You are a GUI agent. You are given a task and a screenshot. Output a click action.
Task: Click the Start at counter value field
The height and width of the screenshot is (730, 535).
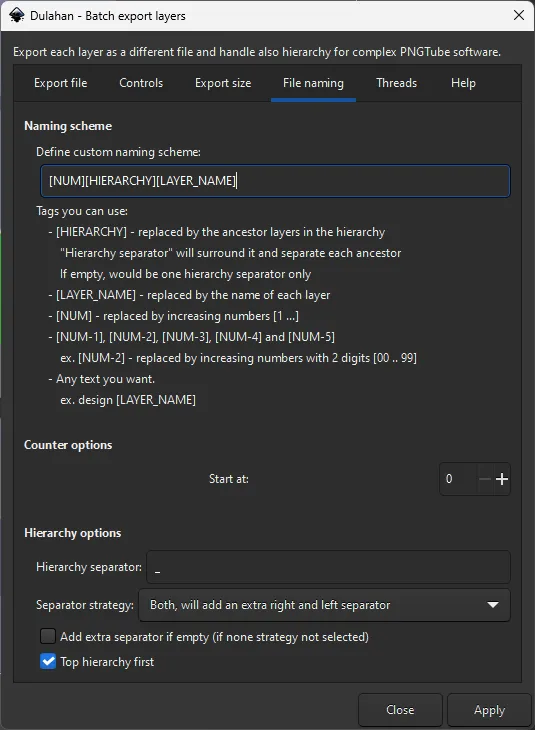[458, 479]
